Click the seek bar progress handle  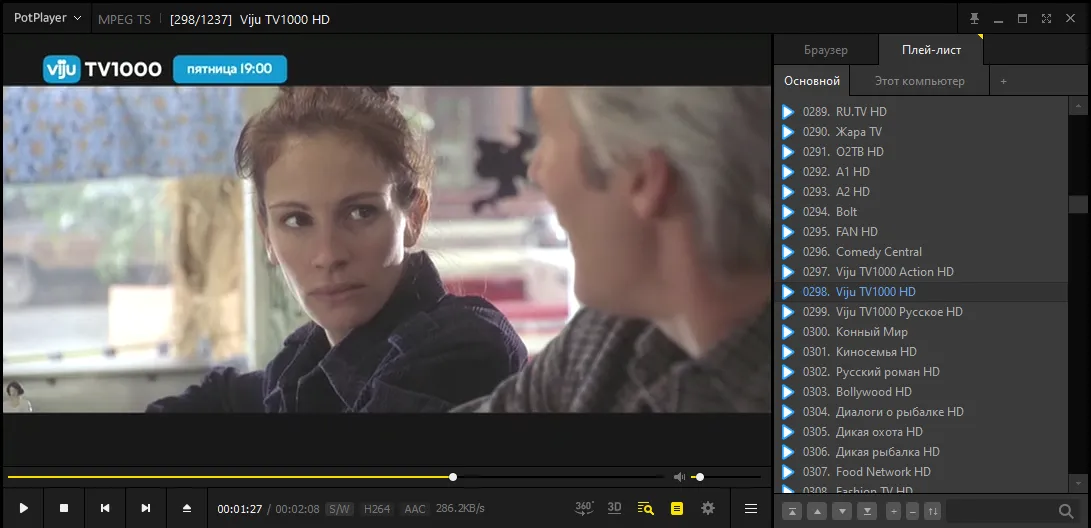tap(453, 477)
